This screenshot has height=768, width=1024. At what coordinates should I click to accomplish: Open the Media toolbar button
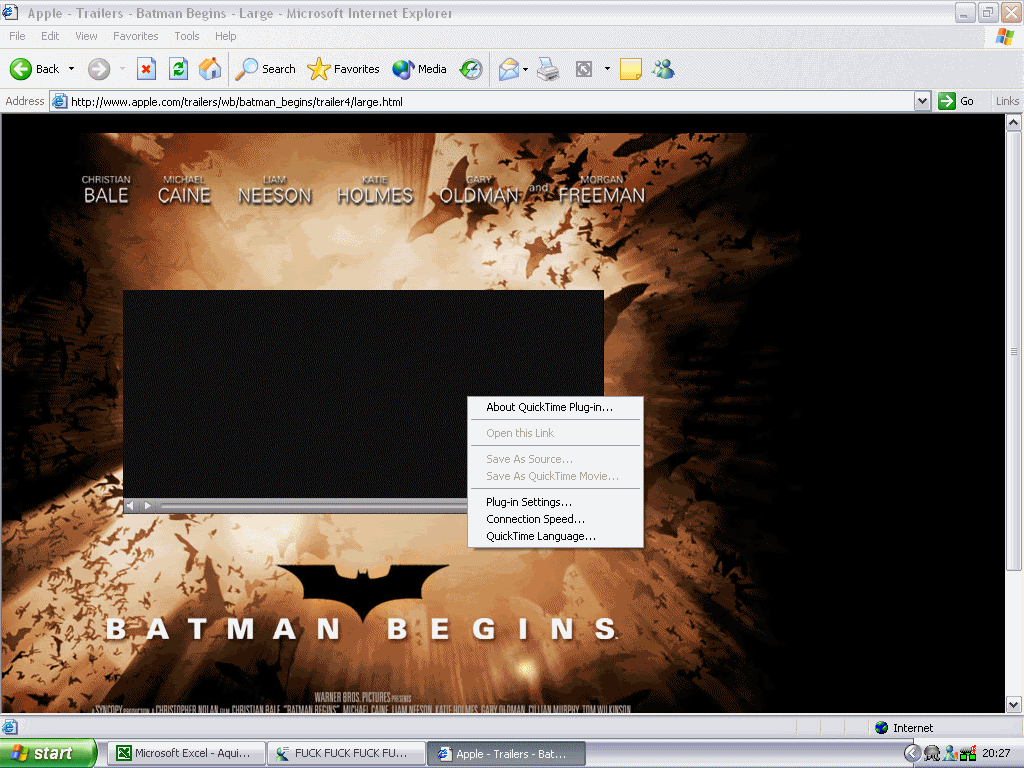tap(419, 69)
